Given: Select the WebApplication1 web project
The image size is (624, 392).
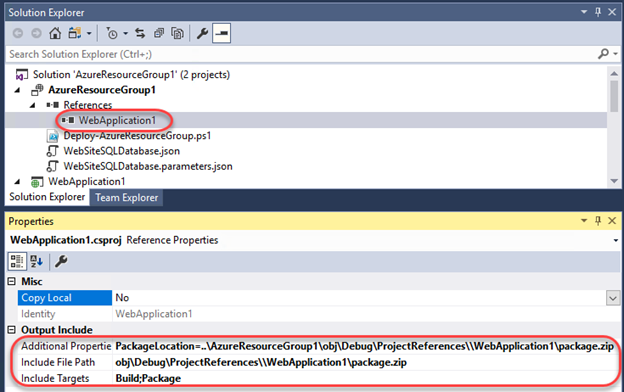Looking at the screenshot, I should [86, 181].
